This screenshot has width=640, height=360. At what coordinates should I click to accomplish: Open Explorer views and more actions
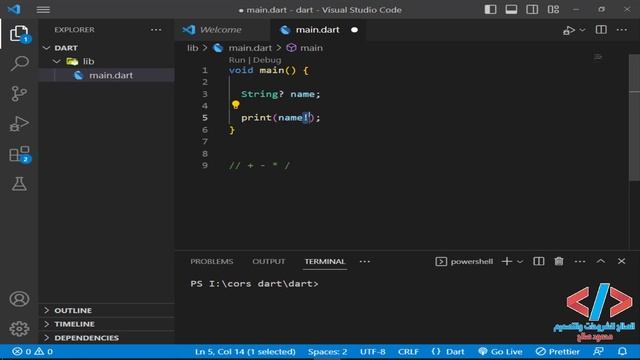click(156, 30)
